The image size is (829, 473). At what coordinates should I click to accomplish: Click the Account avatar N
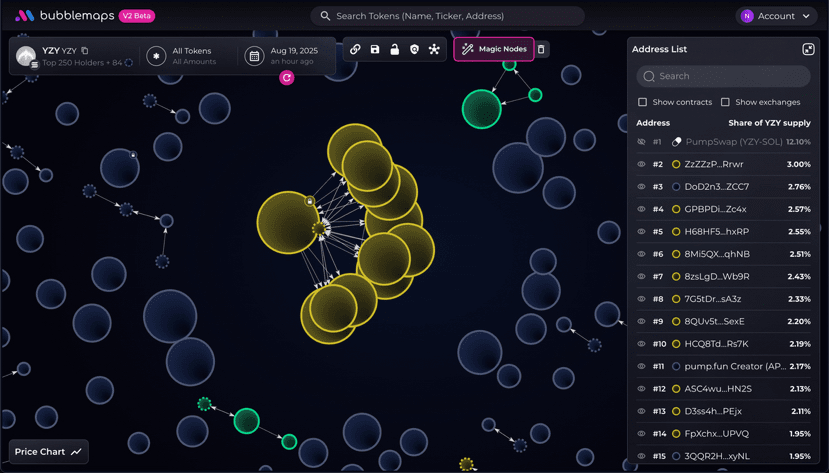coord(747,16)
